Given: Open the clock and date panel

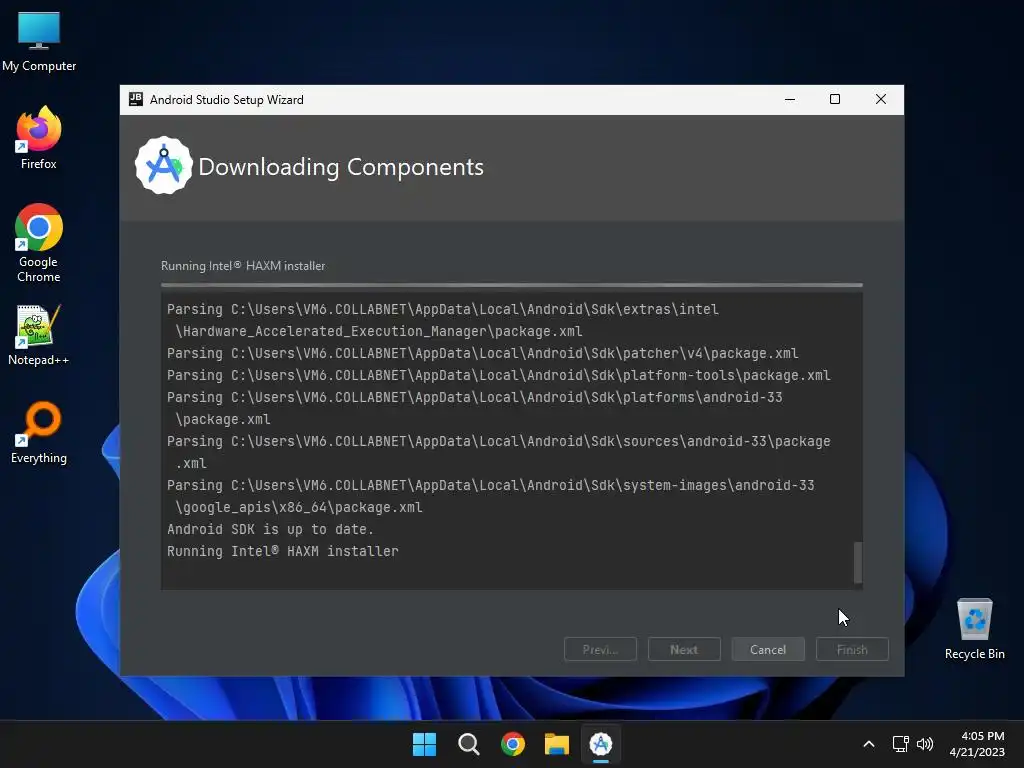Looking at the screenshot, I should [x=977, y=744].
